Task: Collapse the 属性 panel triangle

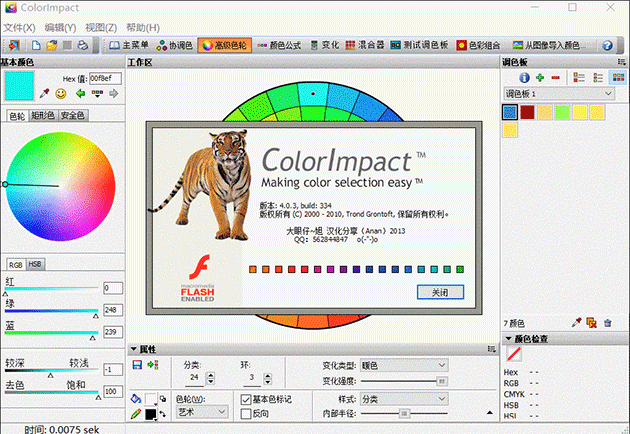Action: [133, 349]
